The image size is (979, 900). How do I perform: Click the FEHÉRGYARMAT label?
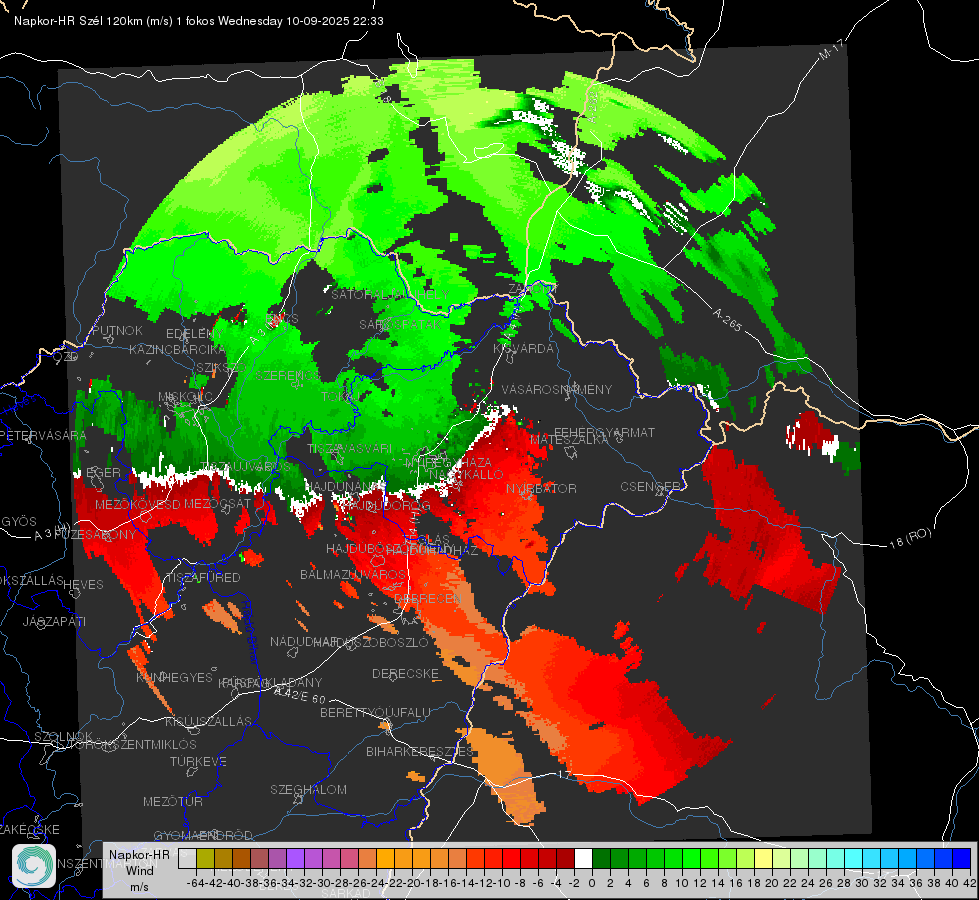click(x=604, y=432)
